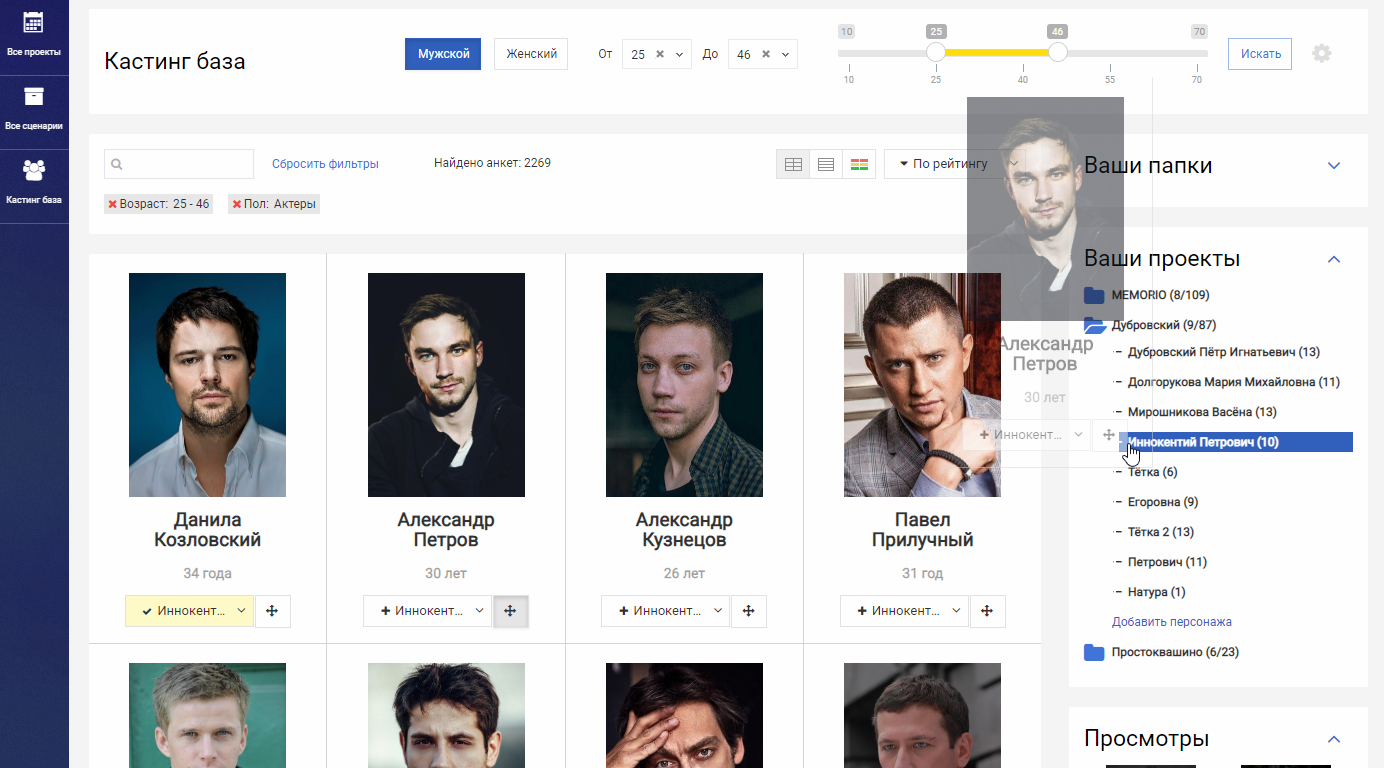Click the Искать search button
The image size is (1384, 768).
click(x=1260, y=54)
